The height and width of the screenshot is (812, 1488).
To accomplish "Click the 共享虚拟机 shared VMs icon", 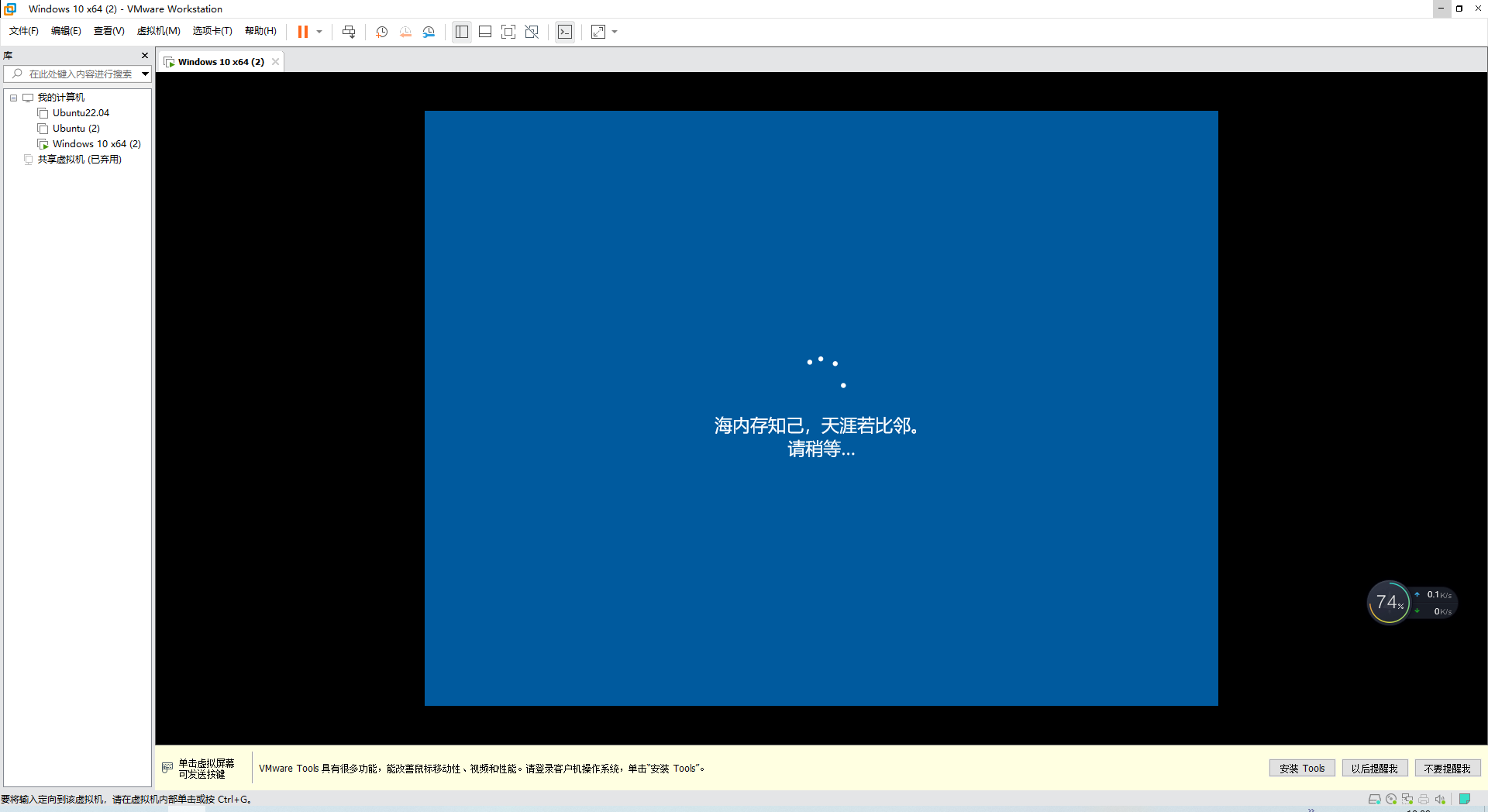I will pos(28,160).
